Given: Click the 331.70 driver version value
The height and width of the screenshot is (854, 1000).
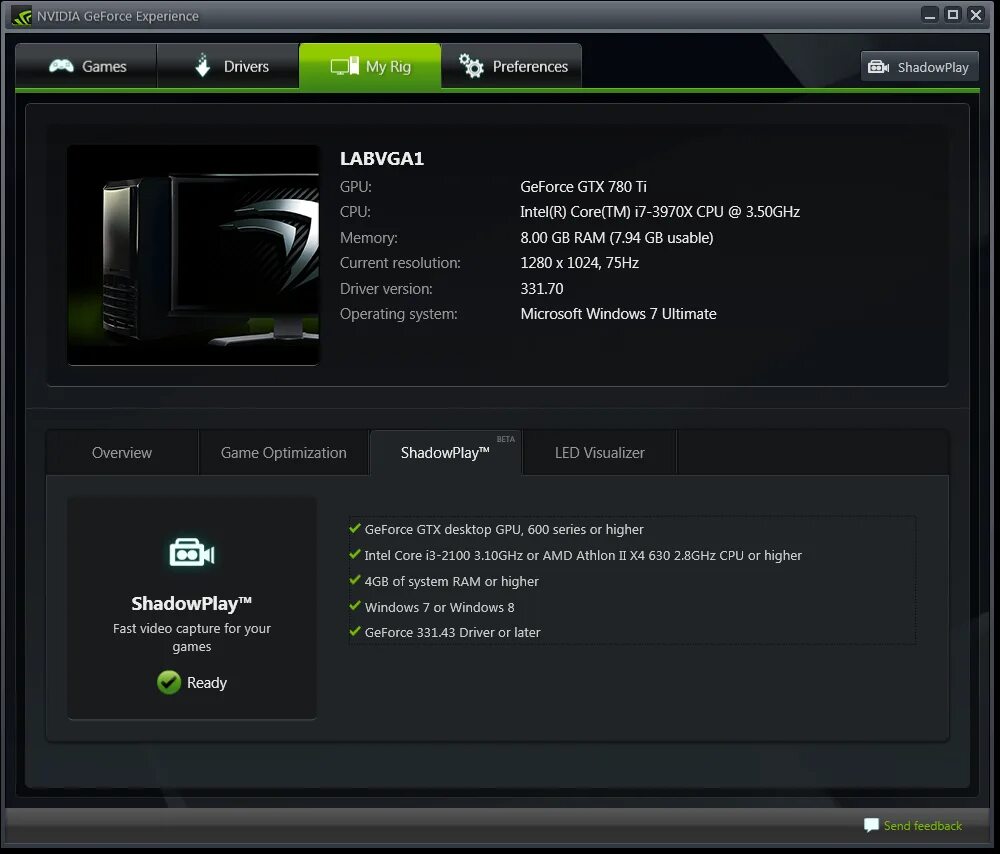Looking at the screenshot, I should [541, 289].
